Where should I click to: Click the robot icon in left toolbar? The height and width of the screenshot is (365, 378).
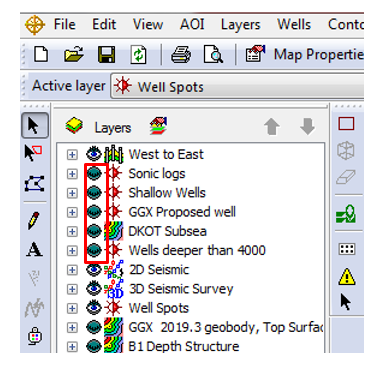point(35,336)
